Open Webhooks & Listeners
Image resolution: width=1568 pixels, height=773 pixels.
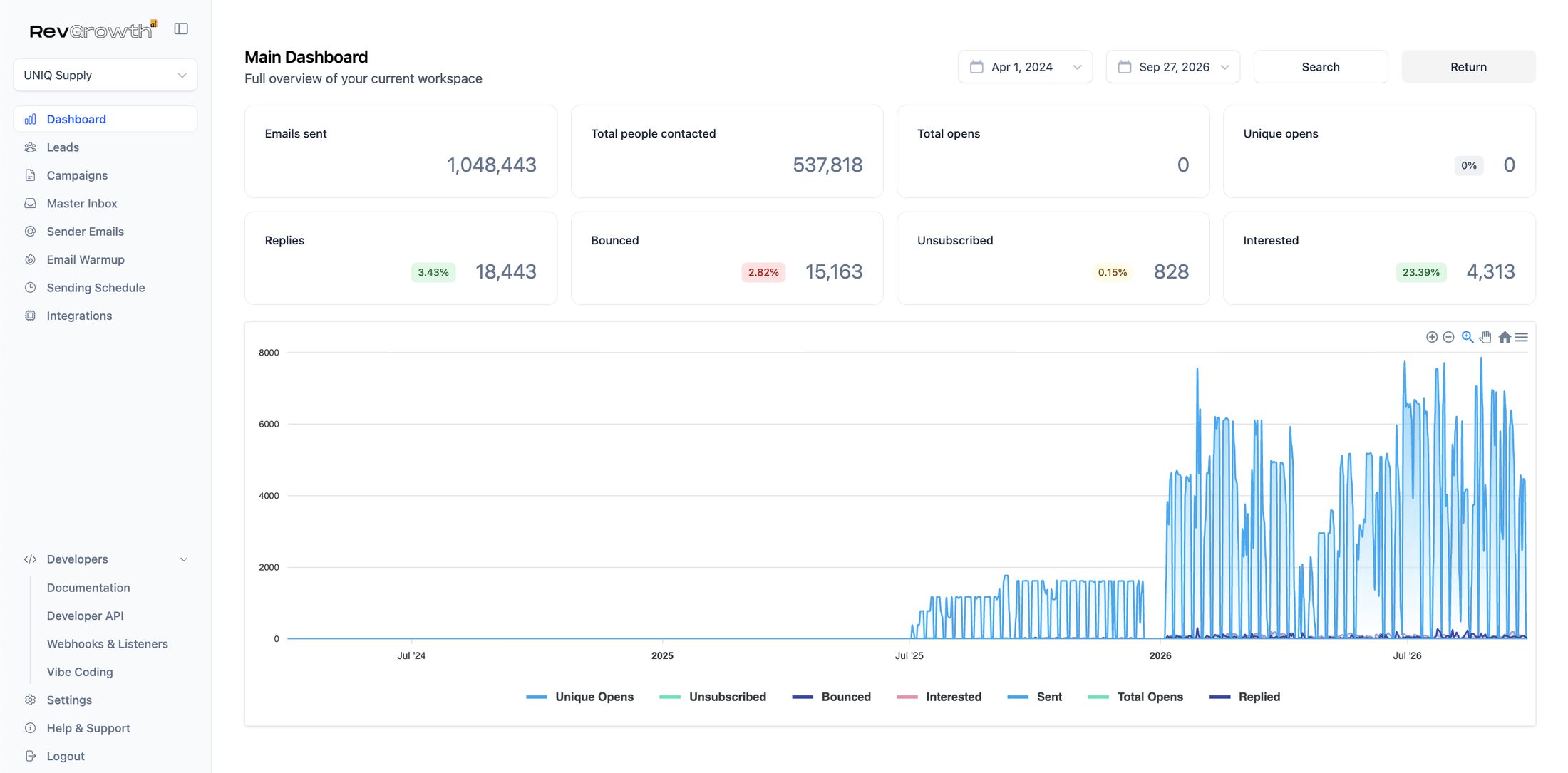coord(108,644)
